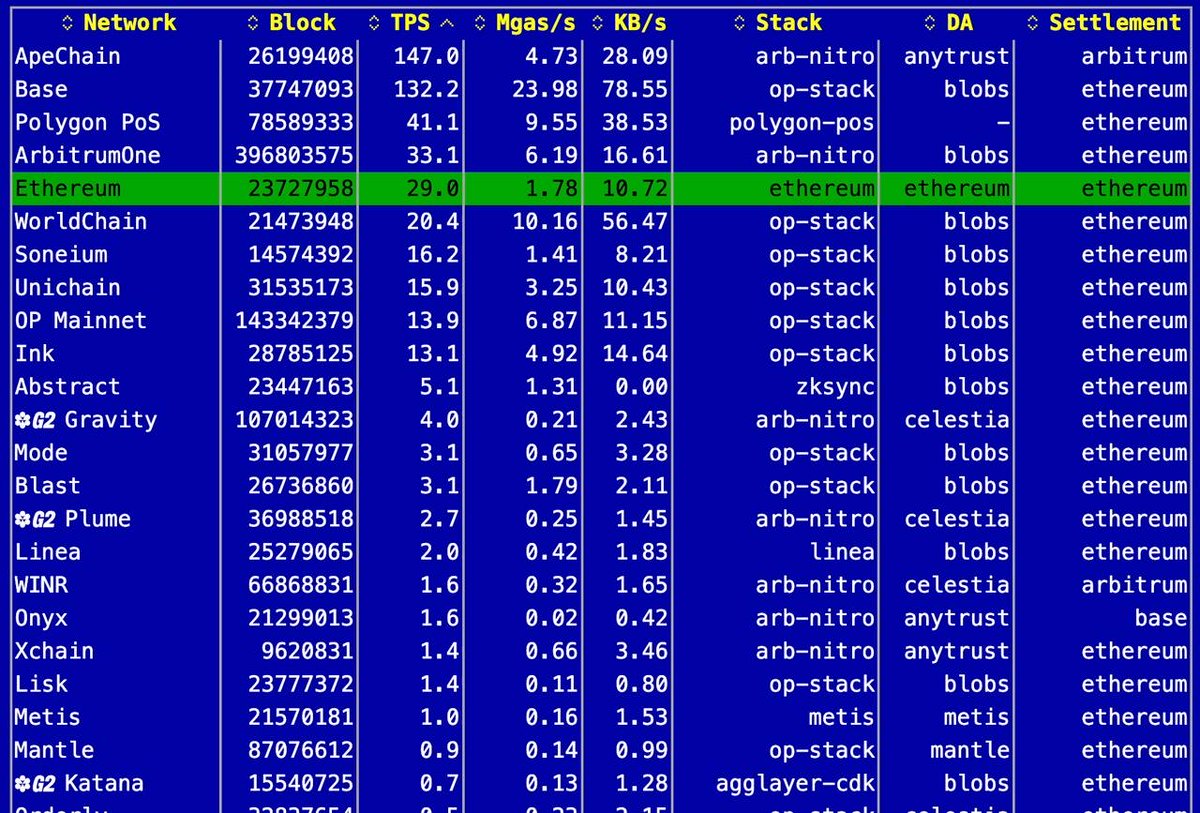Click the zksync stack cell
The image size is (1200, 813).
click(x=835, y=387)
